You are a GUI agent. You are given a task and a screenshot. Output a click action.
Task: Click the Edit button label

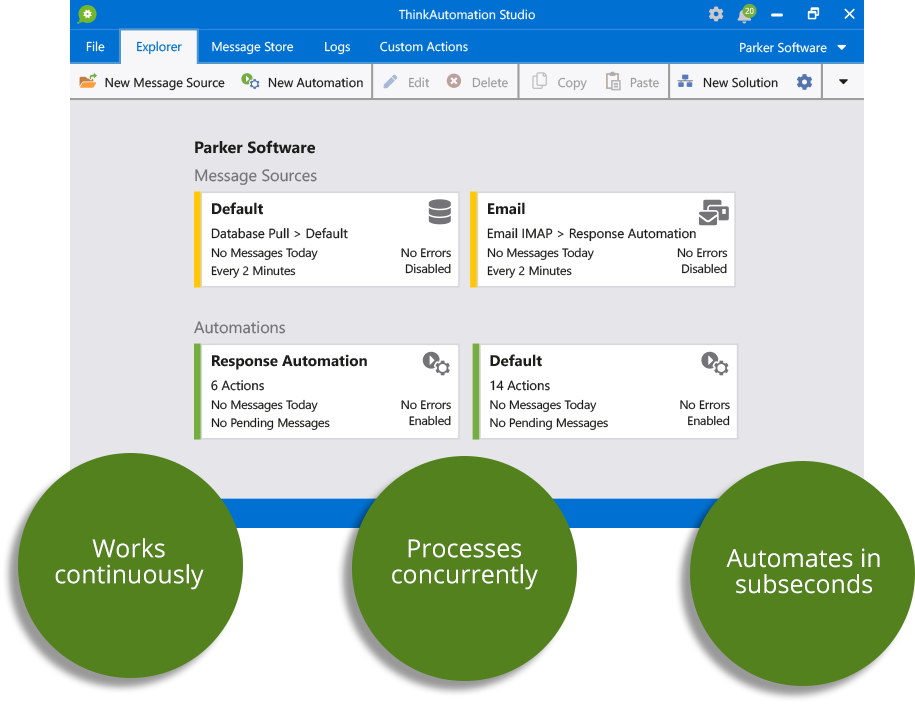[x=418, y=83]
